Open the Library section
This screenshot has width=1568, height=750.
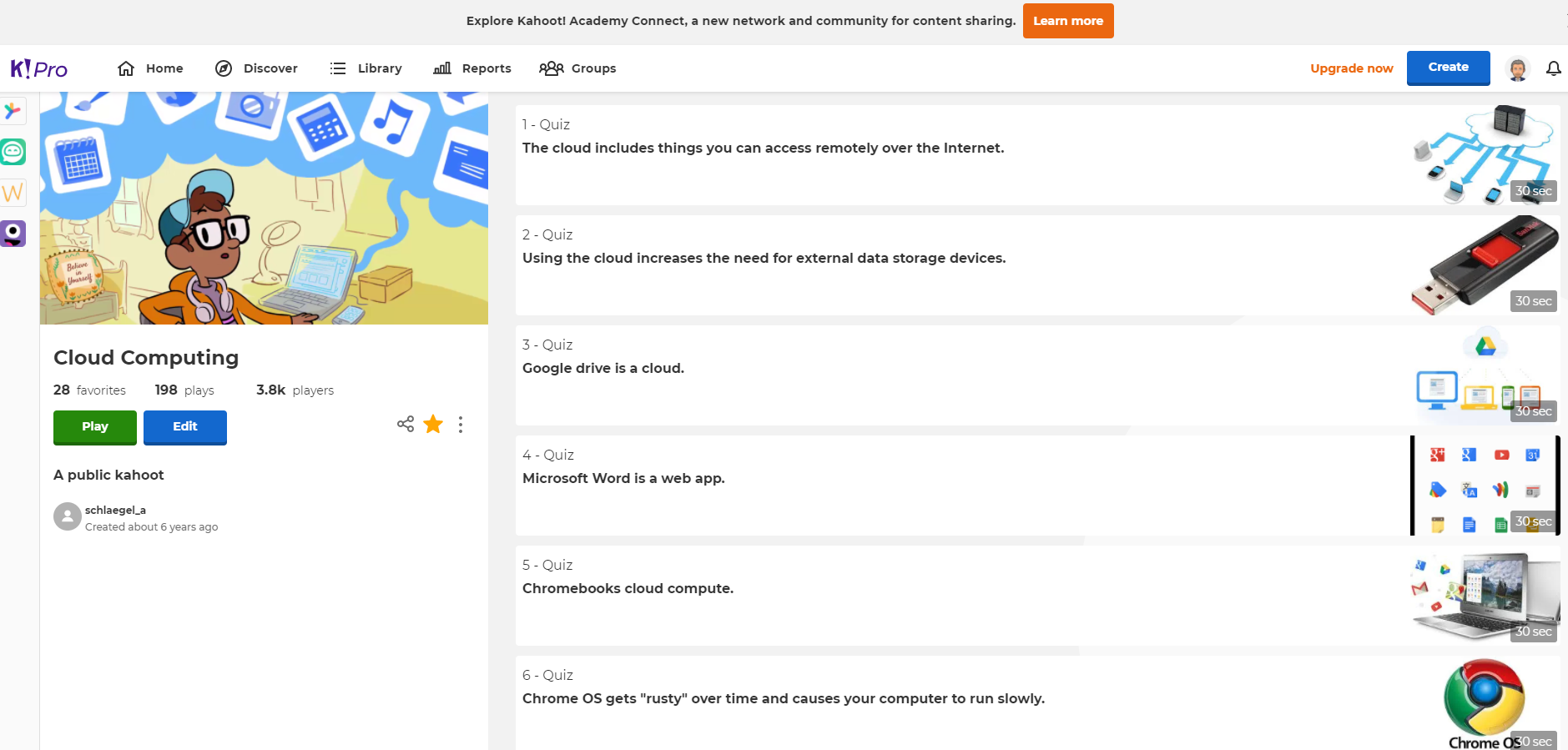coord(366,68)
